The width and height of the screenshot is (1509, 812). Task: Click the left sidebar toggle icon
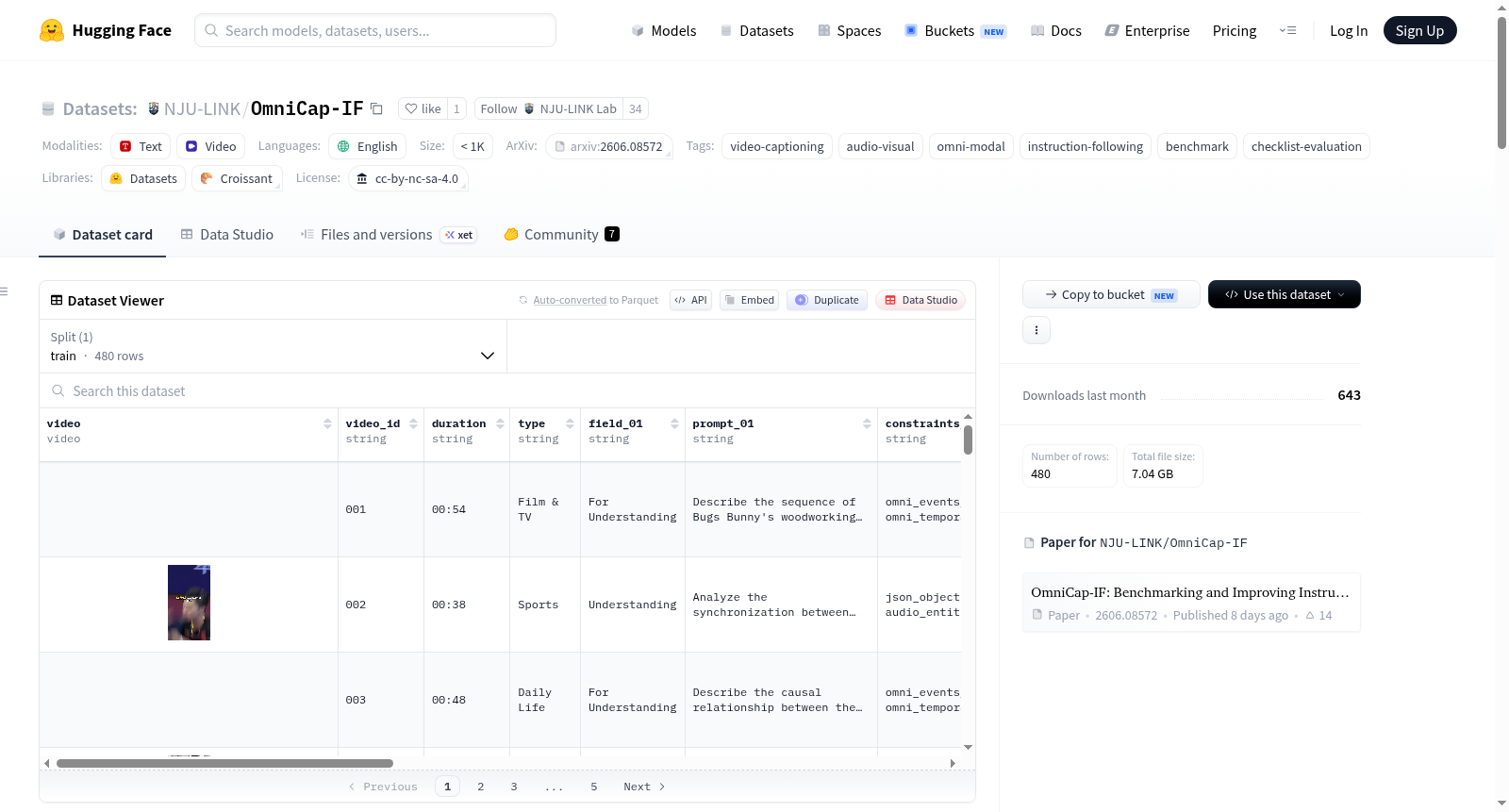[x=5, y=291]
